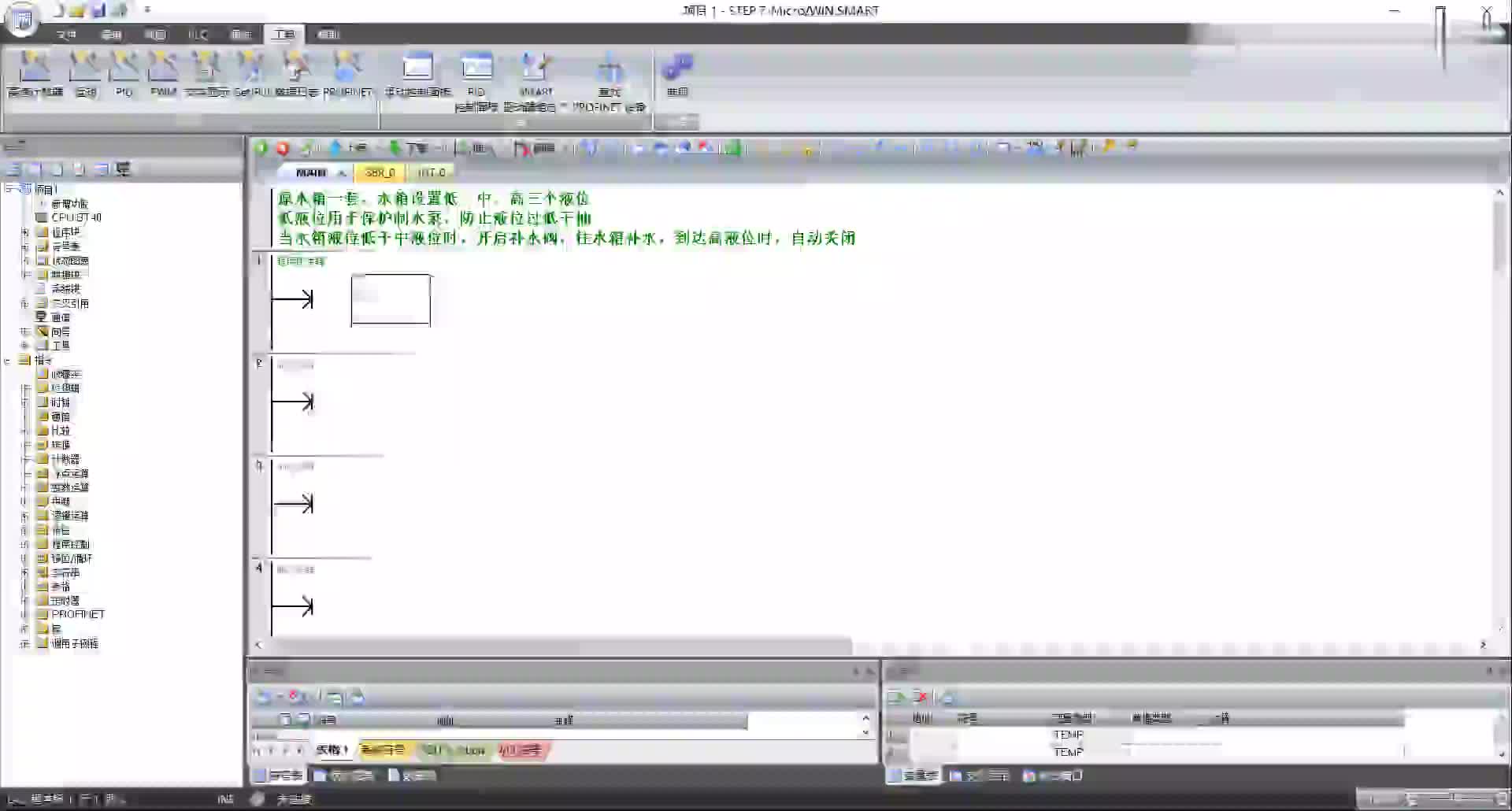Switch to the MAIN program tab
This screenshot has height=811, width=1512.
pos(312,172)
